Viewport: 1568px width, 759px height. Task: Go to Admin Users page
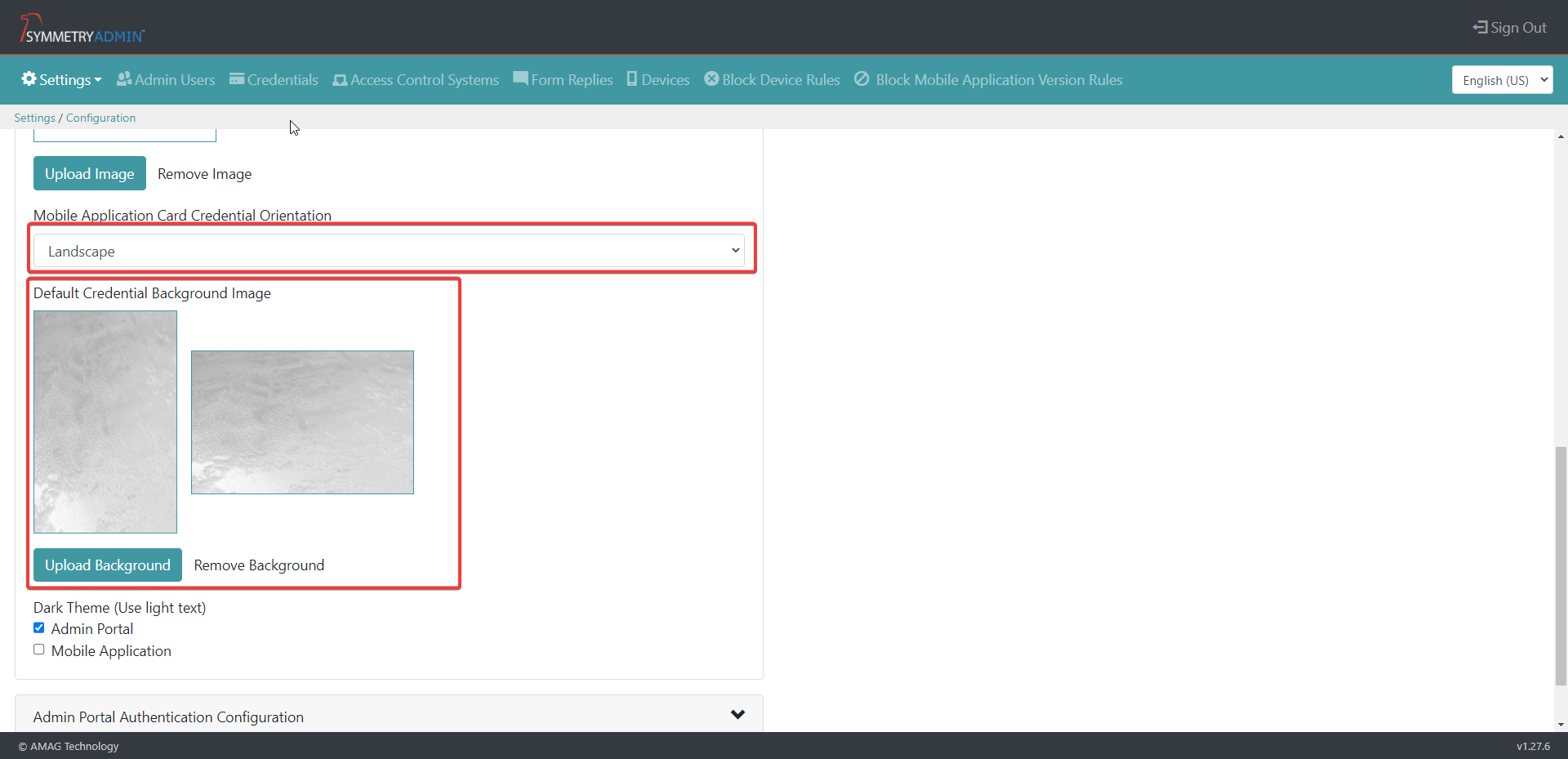(x=166, y=79)
